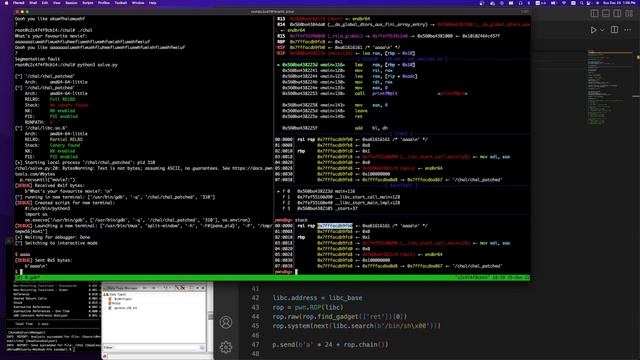Viewport: 640px width, 360px height.
Task: Open VS Code Customize Layout icon
Action: [x=629, y=13]
